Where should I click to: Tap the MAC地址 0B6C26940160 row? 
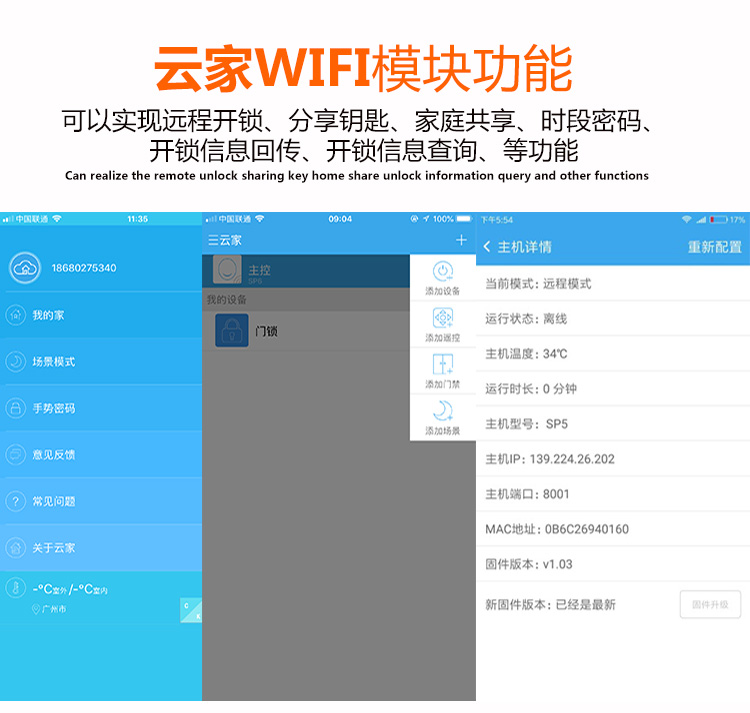(613, 529)
